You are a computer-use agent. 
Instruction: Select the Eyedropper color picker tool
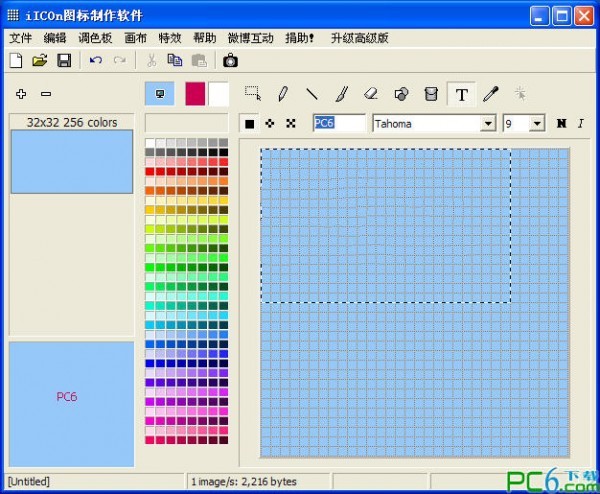pyautogui.click(x=491, y=94)
